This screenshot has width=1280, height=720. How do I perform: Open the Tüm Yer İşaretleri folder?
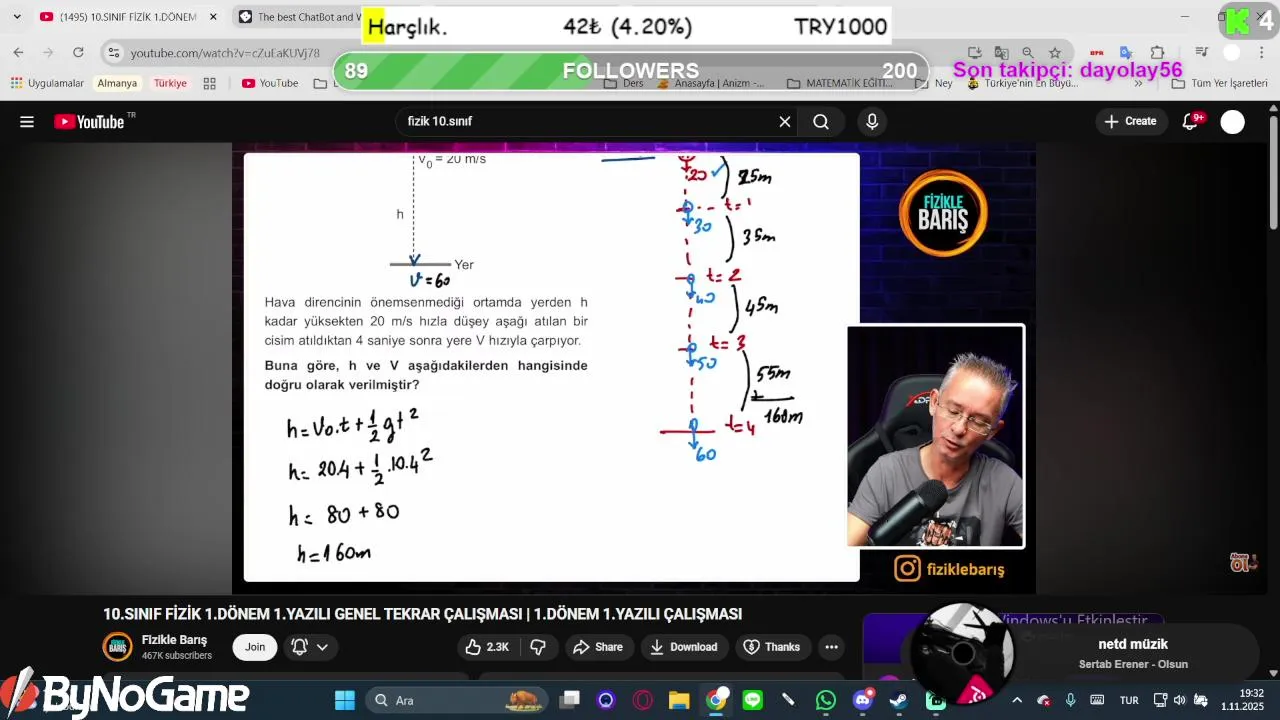point(1219,83)
